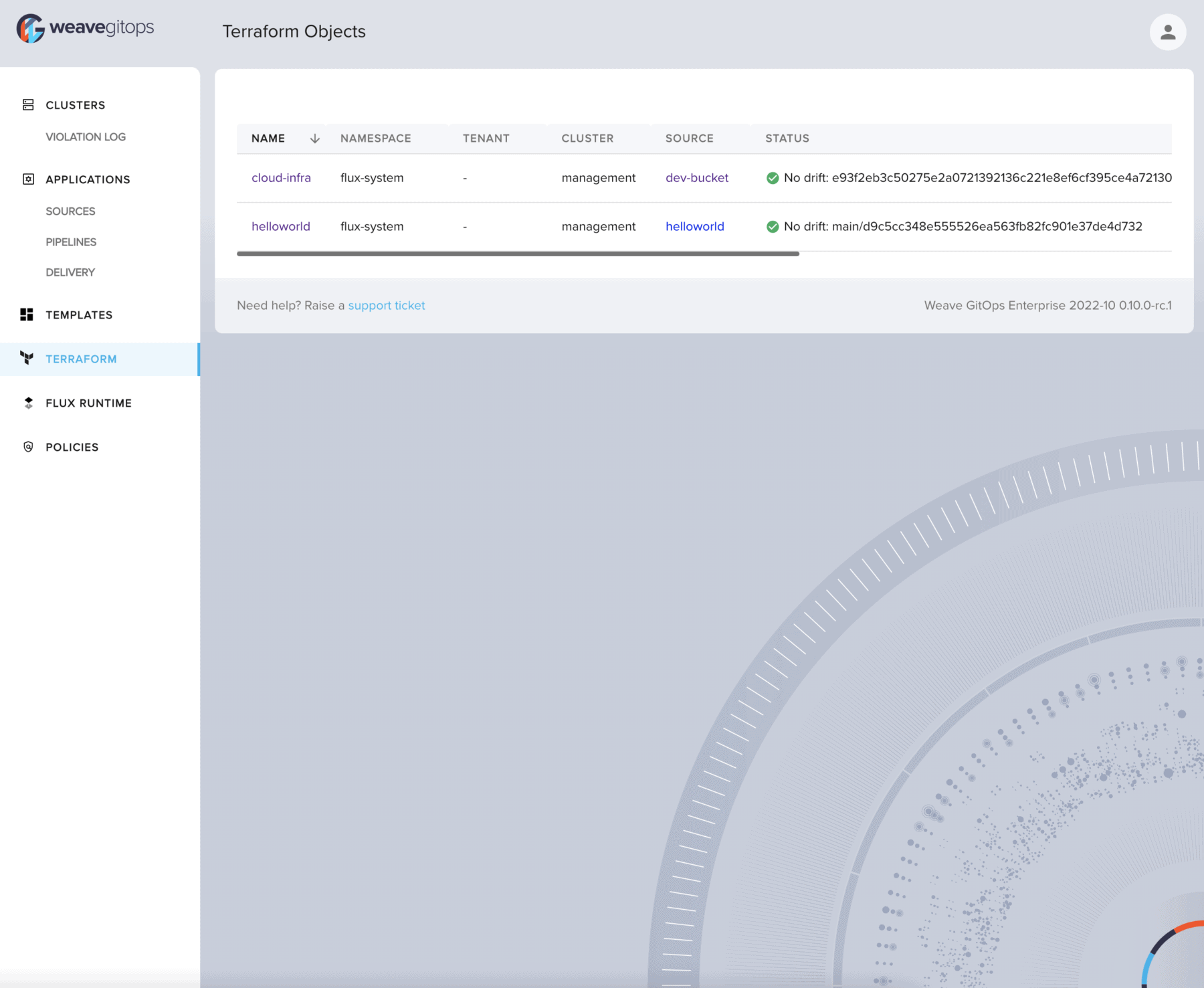Select the Clusters sidebar icon
This screenshot has width=1204, height=988.
coord(27,104)
